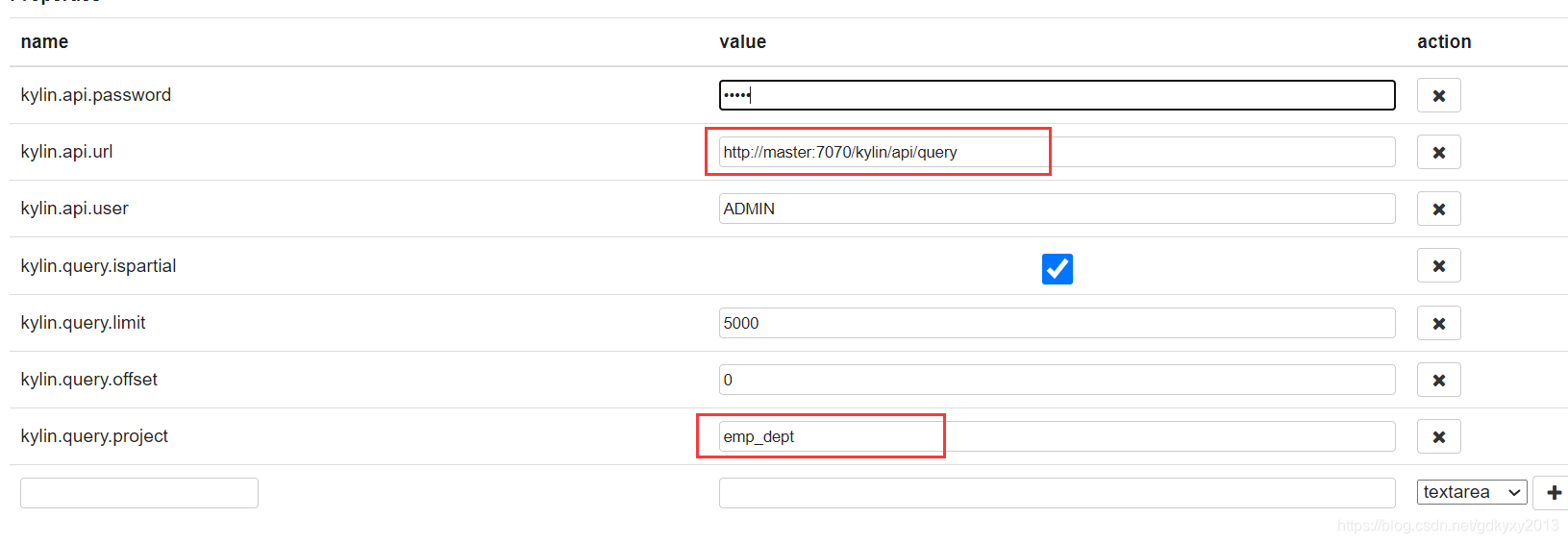Viewport: 1568px width, 543px height.
Task: Focus the kylin.query.offset value field
Action: click(x=1057, y=380)
